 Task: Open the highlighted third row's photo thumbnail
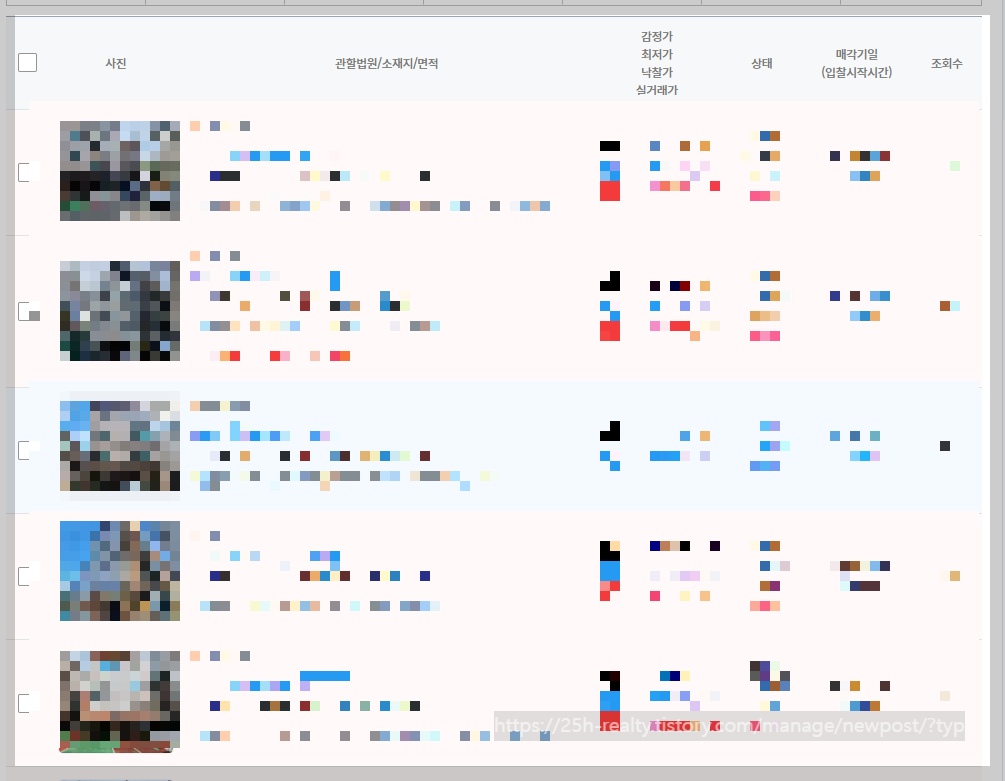coord(120,446)
